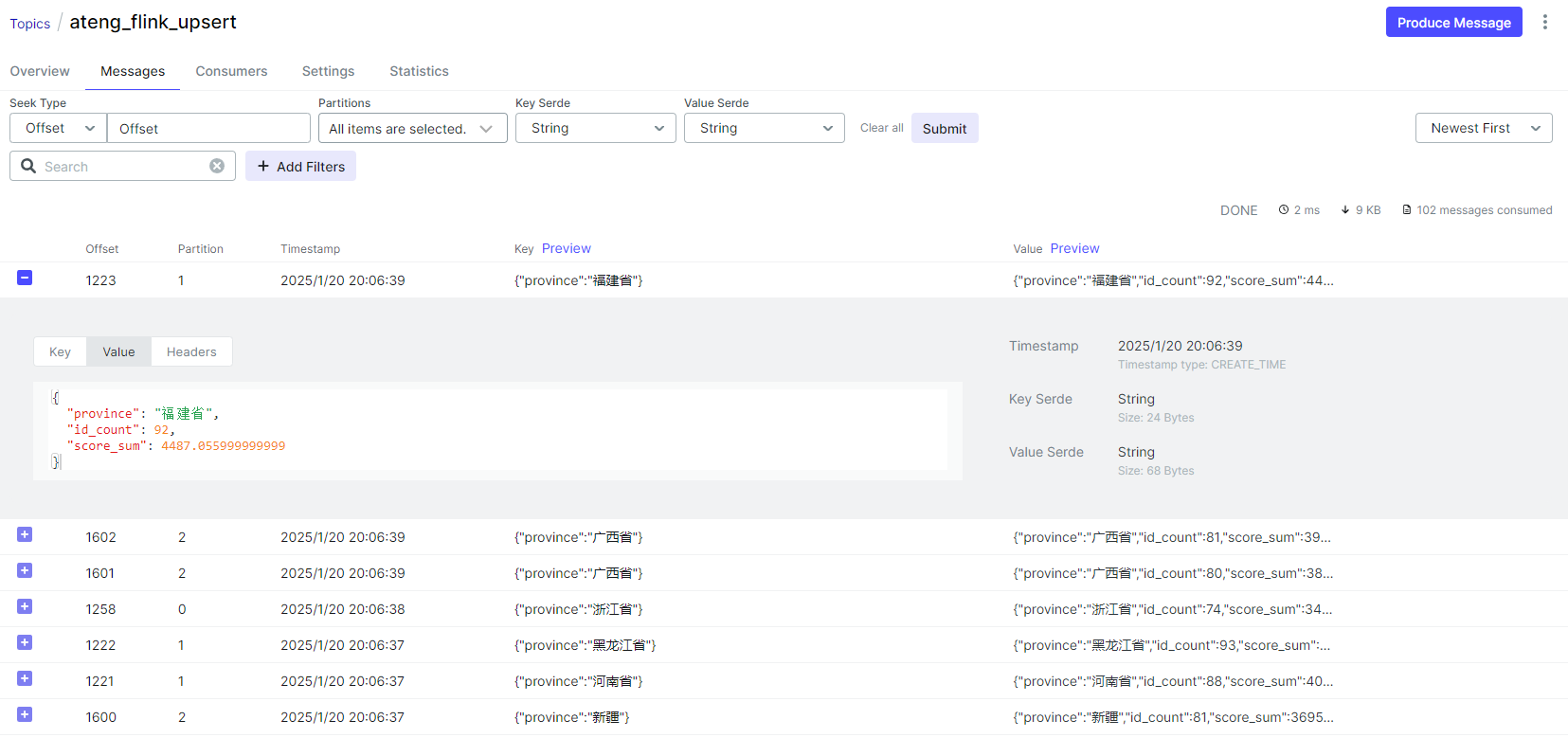
Task: Show the Headers tab of the message
Action: point(191,351)
